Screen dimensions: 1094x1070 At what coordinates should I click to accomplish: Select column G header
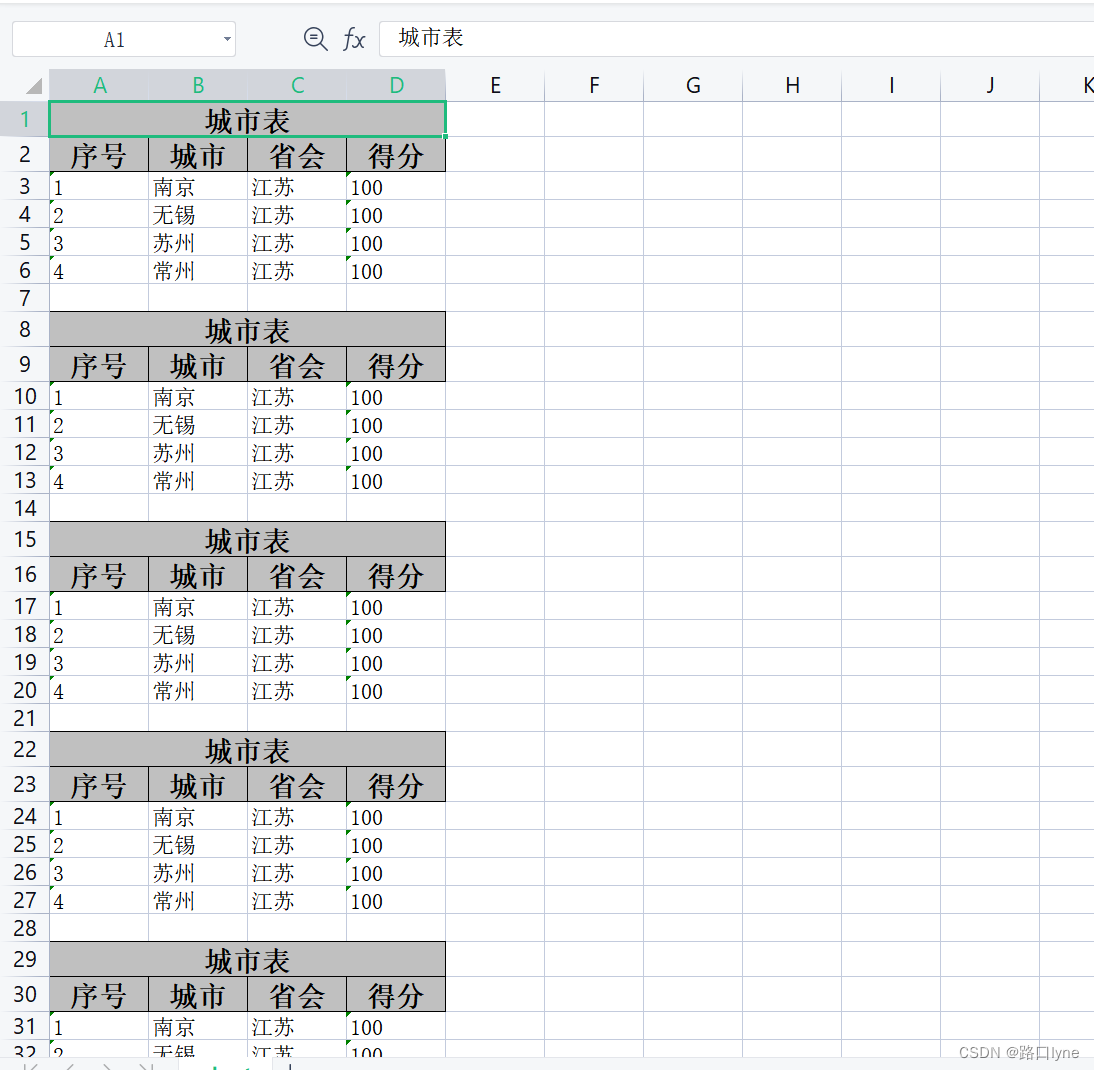point(694,85)
